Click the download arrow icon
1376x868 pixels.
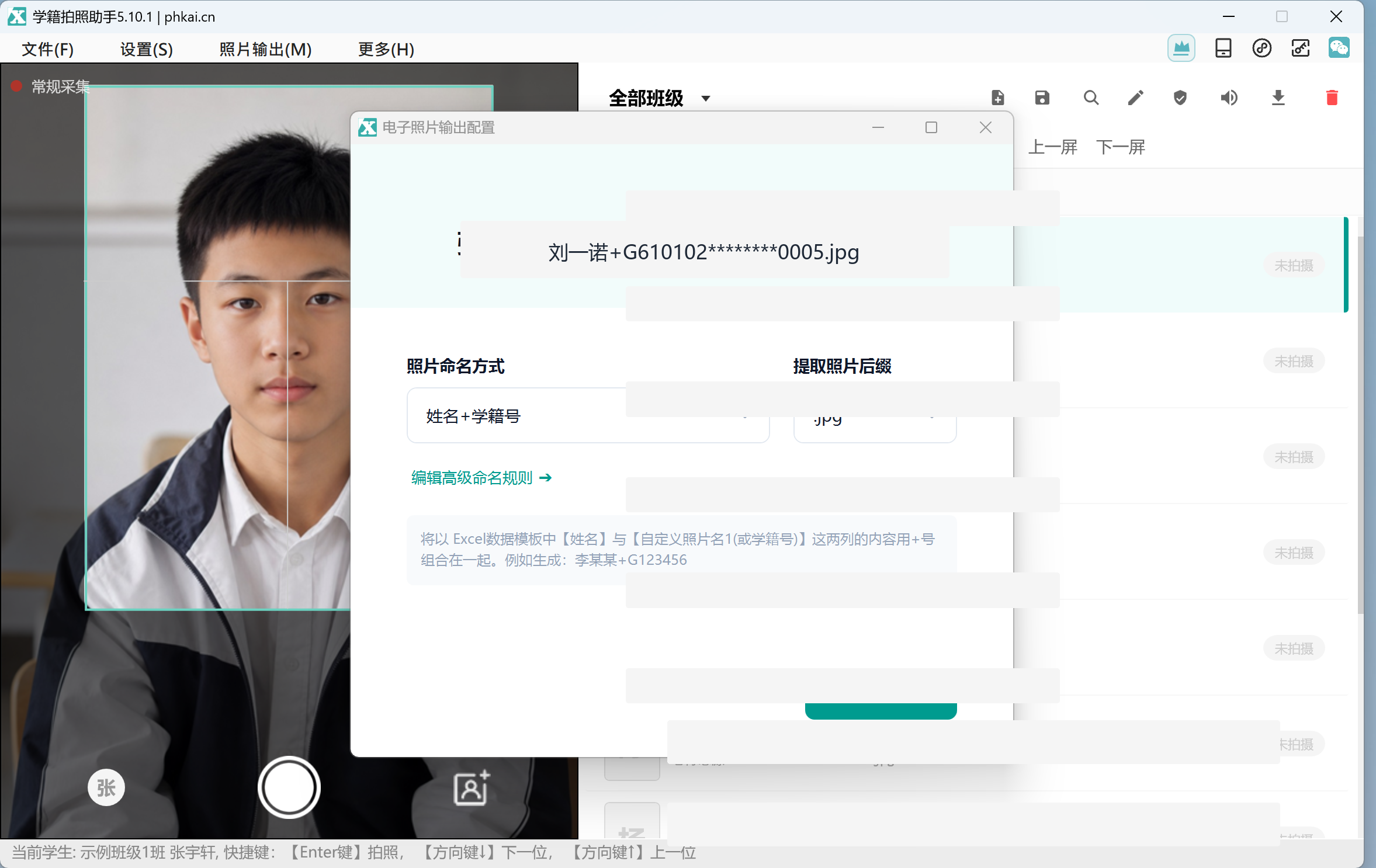[1278, 98]
